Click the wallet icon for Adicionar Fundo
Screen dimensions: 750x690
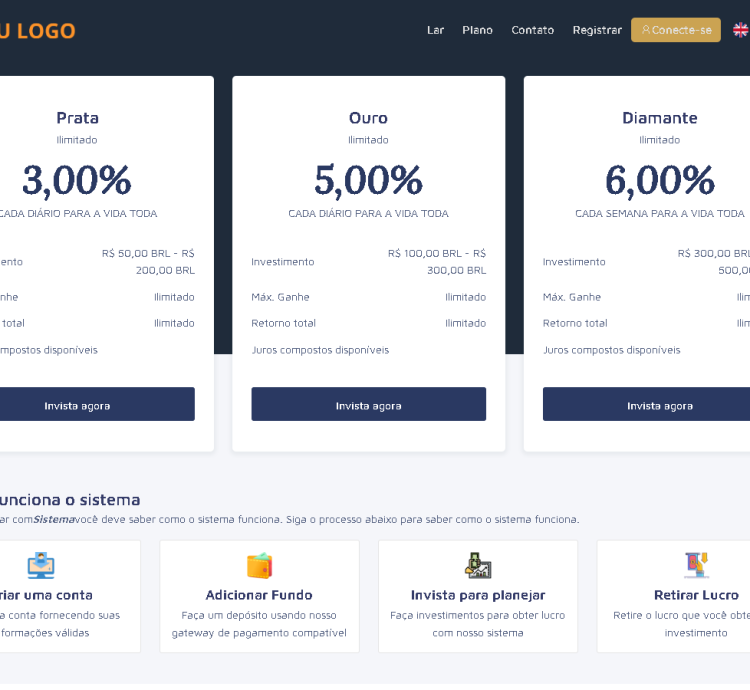pos(259,565)
